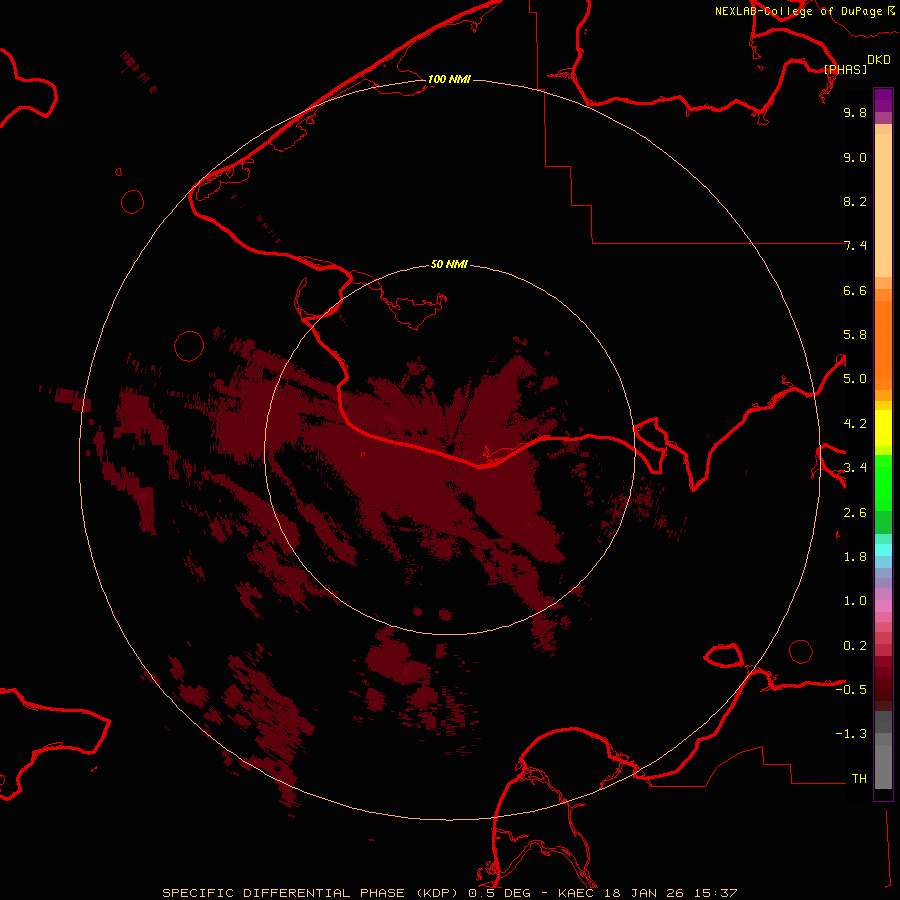Select the 50 NMI range ring label
This screenshot has width=900, height=900.
click(449, 264)
